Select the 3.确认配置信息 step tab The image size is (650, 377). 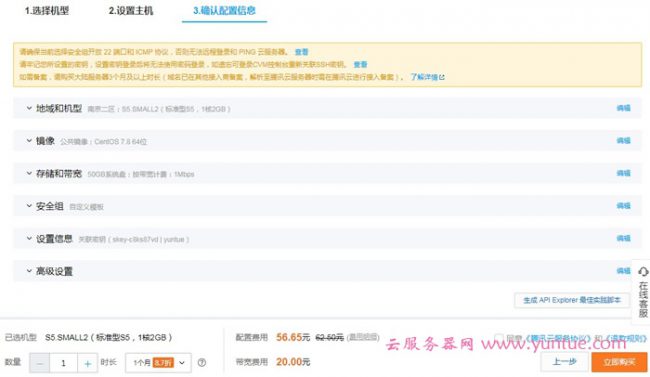pos(224,11)
